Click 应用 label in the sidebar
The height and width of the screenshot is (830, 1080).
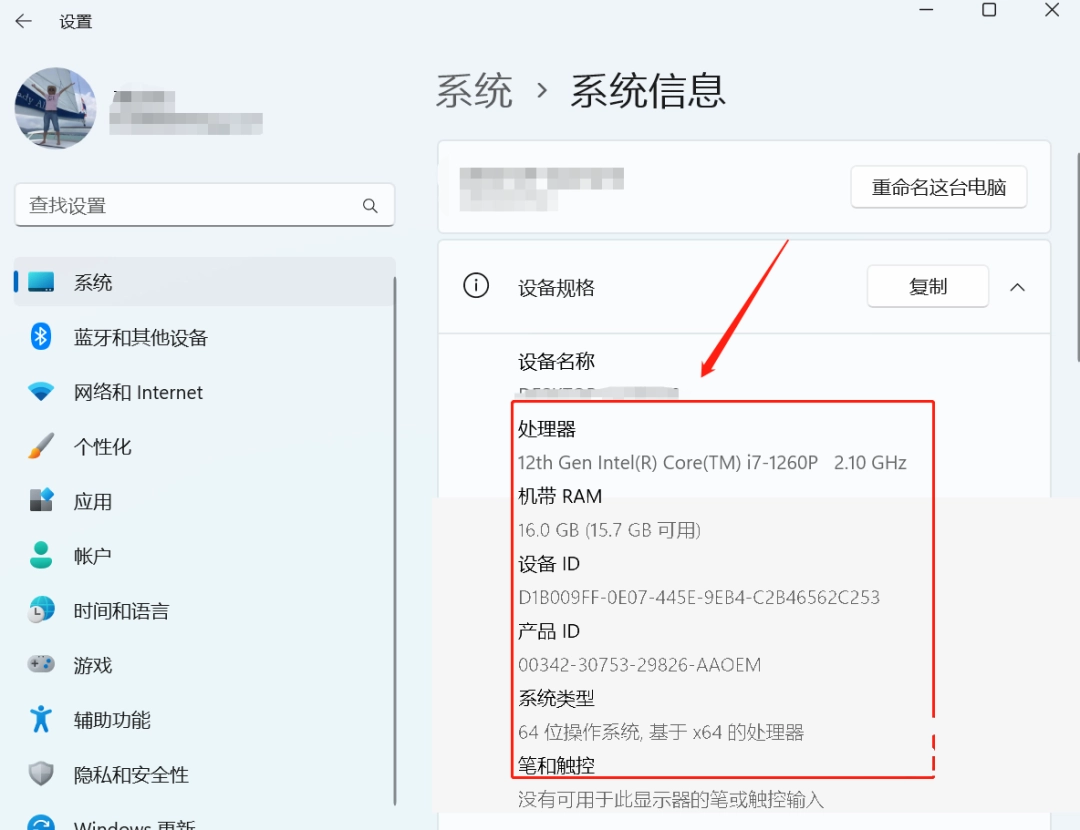(x=93, y=501)
